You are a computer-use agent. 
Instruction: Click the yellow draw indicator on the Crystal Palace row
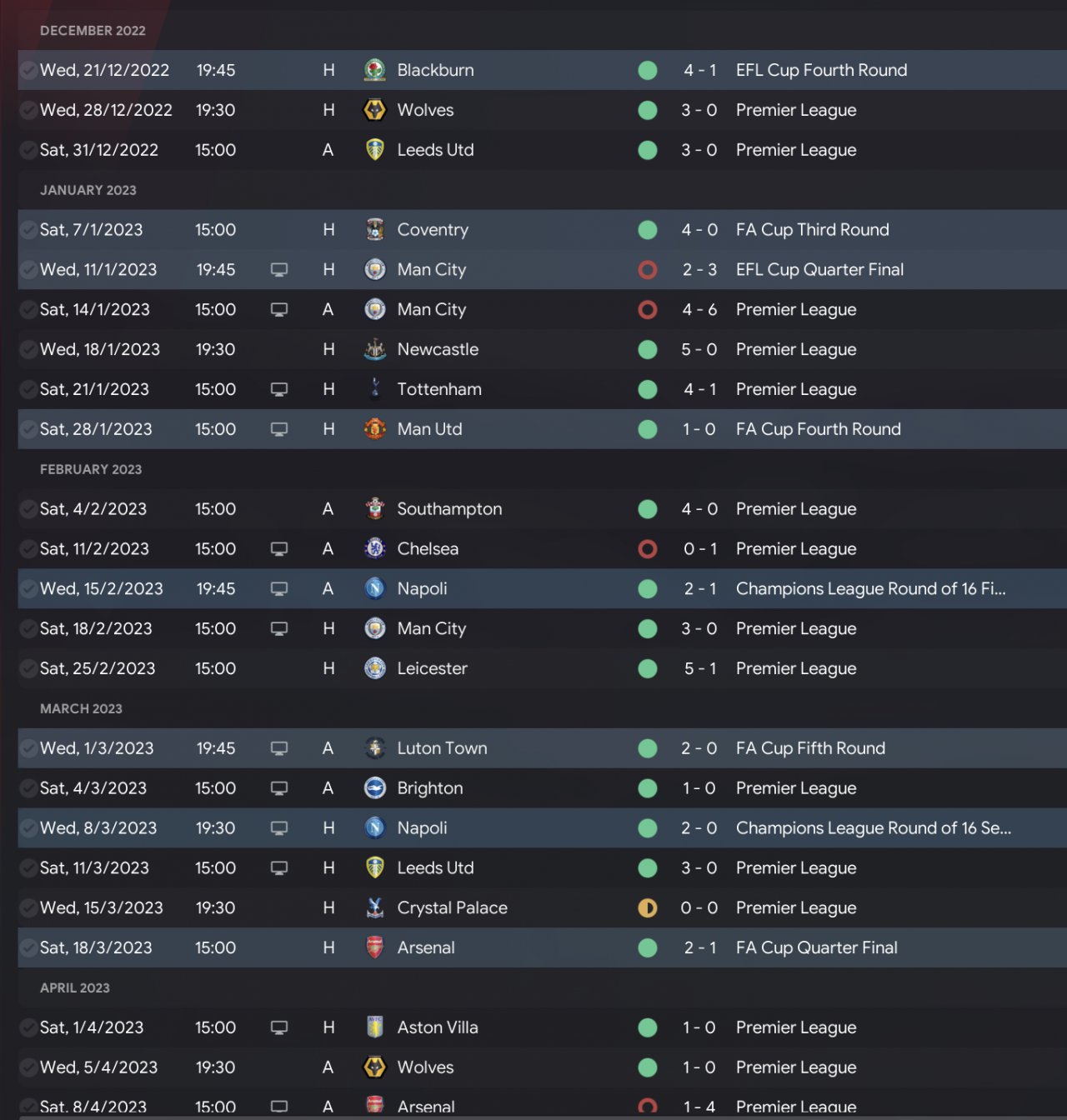tap(648, 908)
